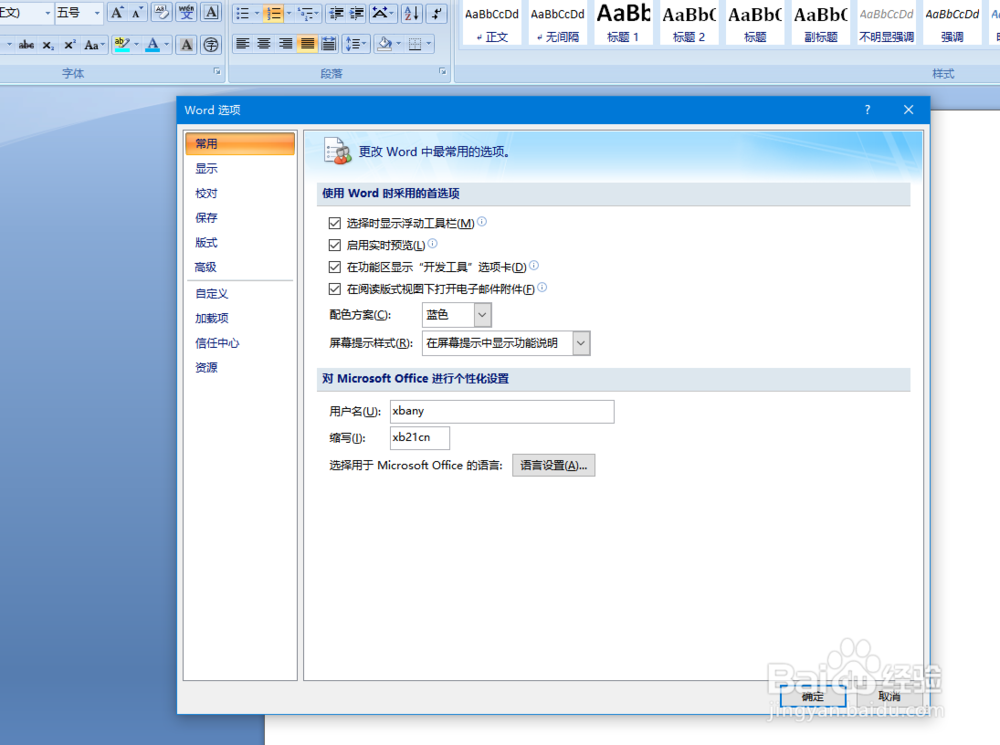Click the 缩写 initials input field
Screen dimensions: 1000x745
click(x=420, y=438)
